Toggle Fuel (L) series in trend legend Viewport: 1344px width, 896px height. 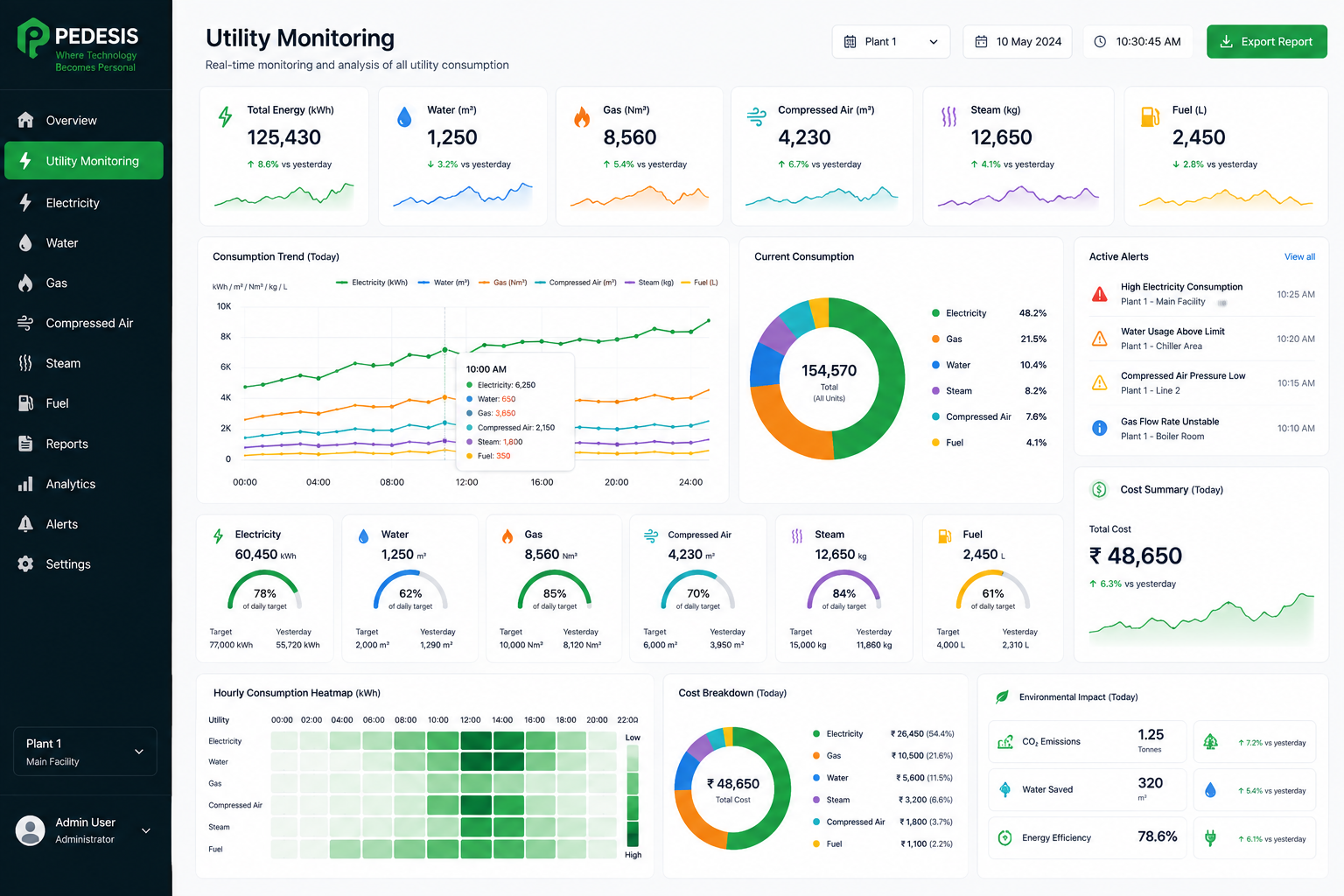(x=700, y=283)
